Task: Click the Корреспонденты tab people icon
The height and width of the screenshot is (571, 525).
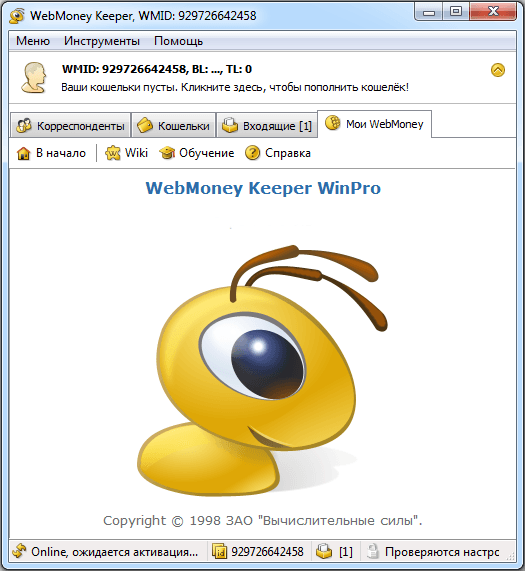Action: 24,126
